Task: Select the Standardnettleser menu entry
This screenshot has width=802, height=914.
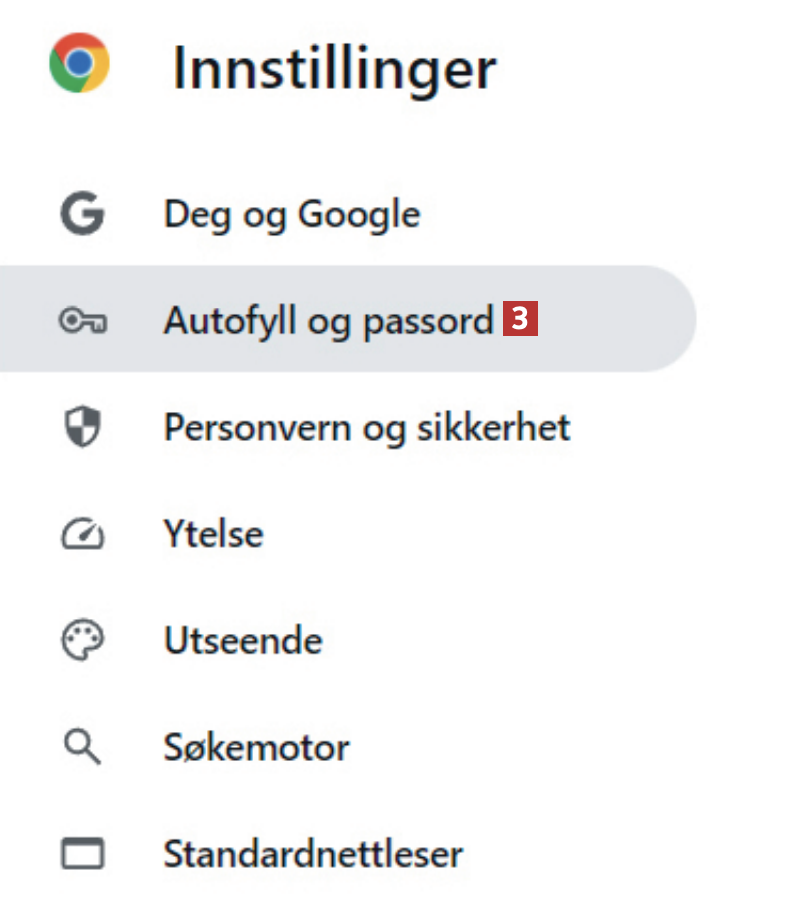Action: [313, 854]
